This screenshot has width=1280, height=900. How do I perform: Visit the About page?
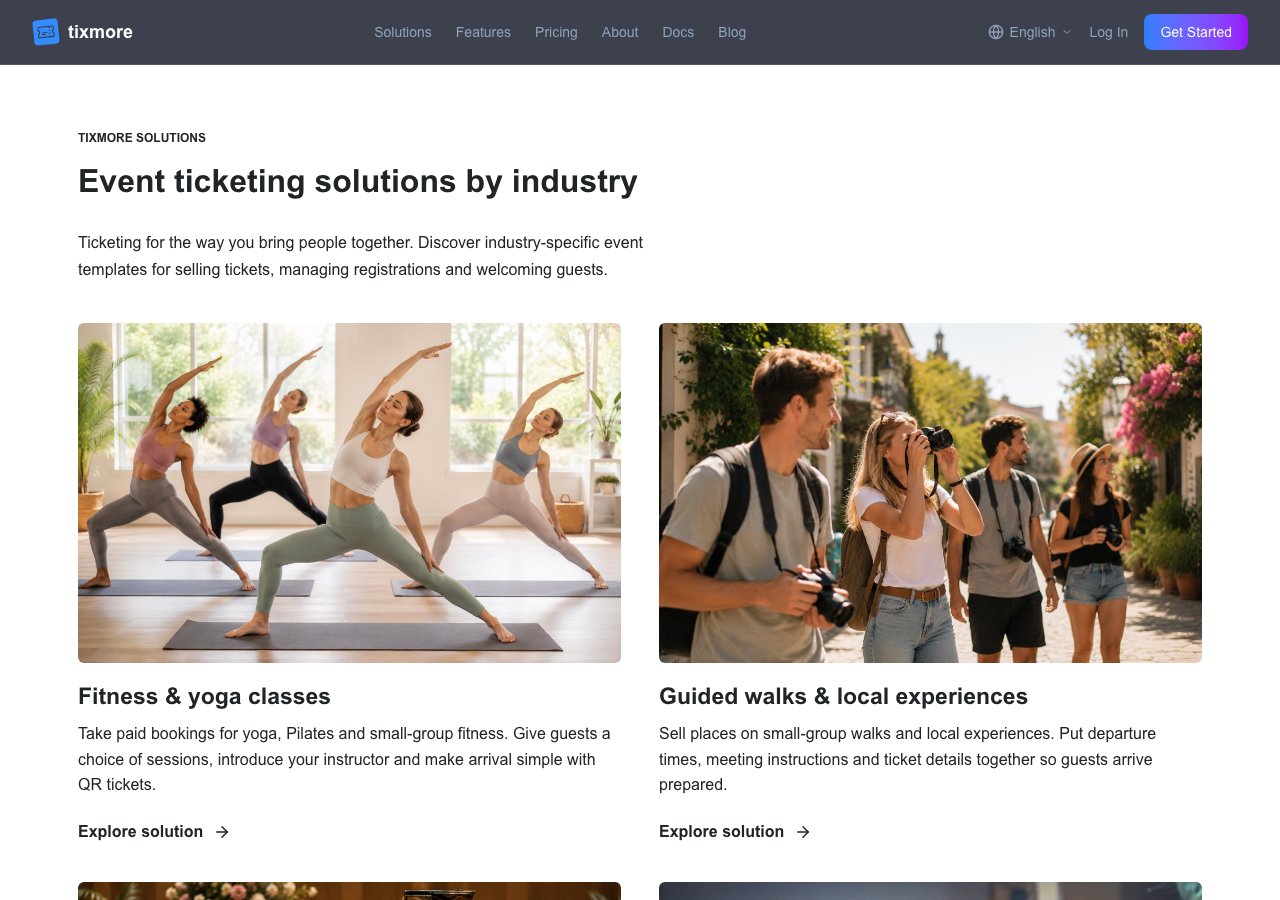[x=620, y=32]
